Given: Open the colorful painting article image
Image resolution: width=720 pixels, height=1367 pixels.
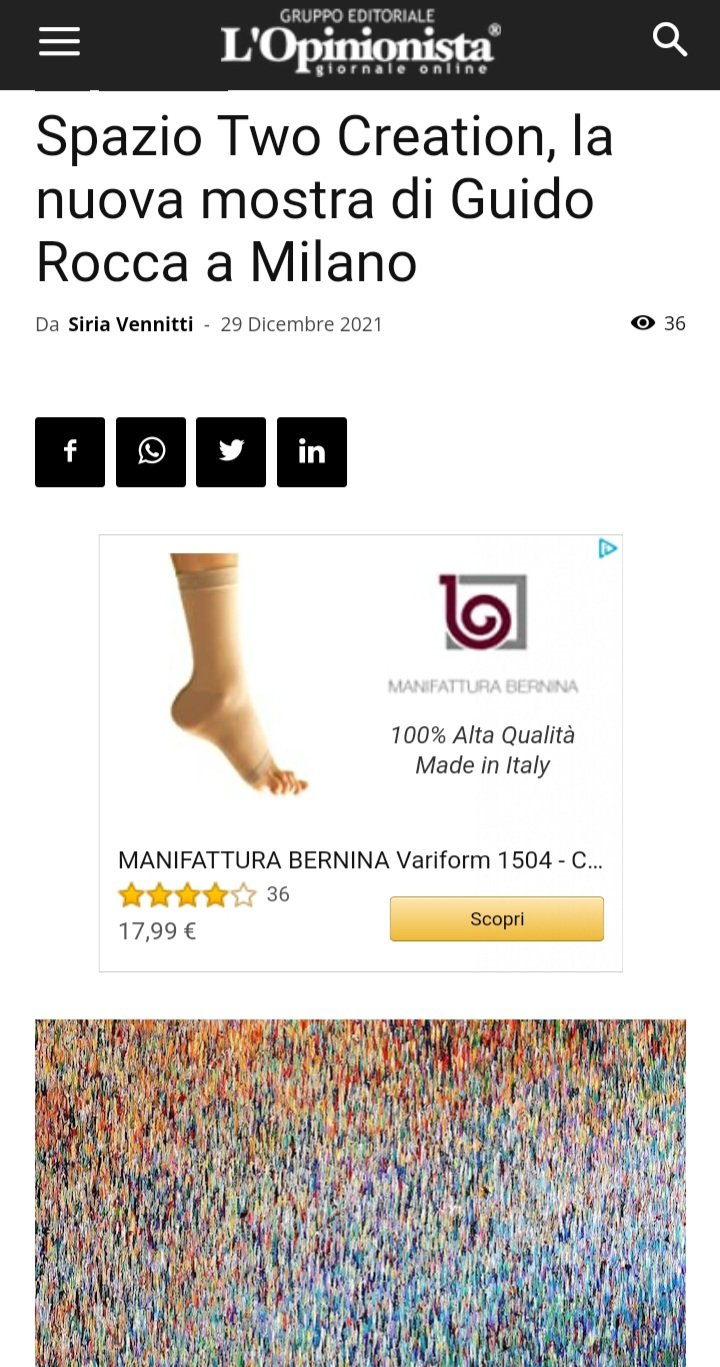Looking at the screenshot, I should (x=360, y=1193).
